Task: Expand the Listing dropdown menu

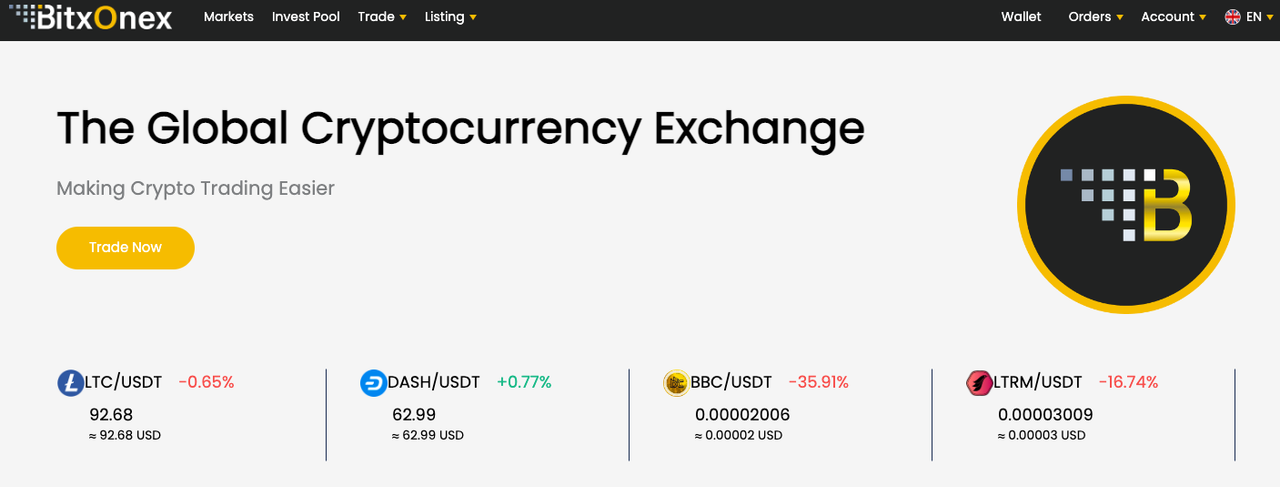Action: pyautogui.click(x=450, y=17)
